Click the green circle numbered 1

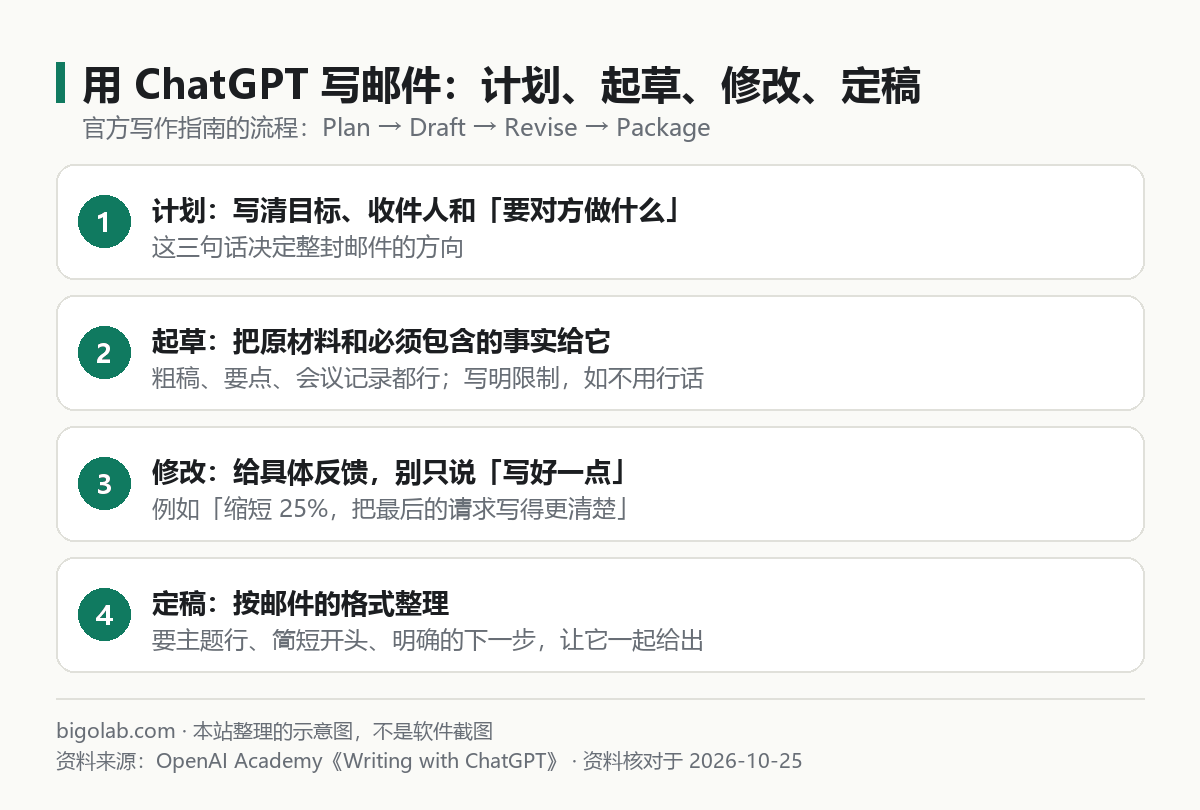(104, 222)
